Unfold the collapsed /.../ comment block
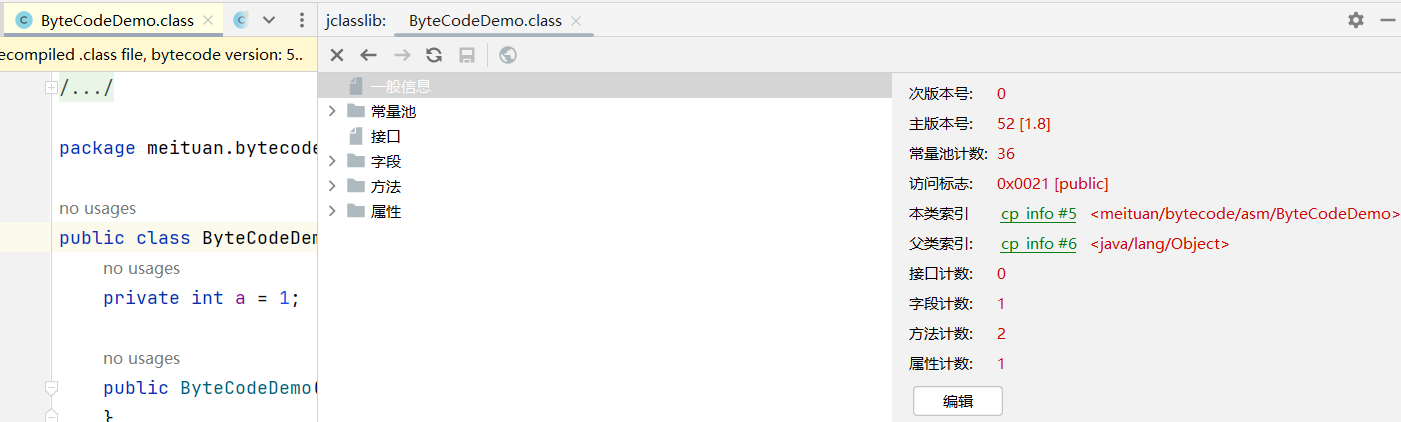1401x422 pixels. pos(50,89)
